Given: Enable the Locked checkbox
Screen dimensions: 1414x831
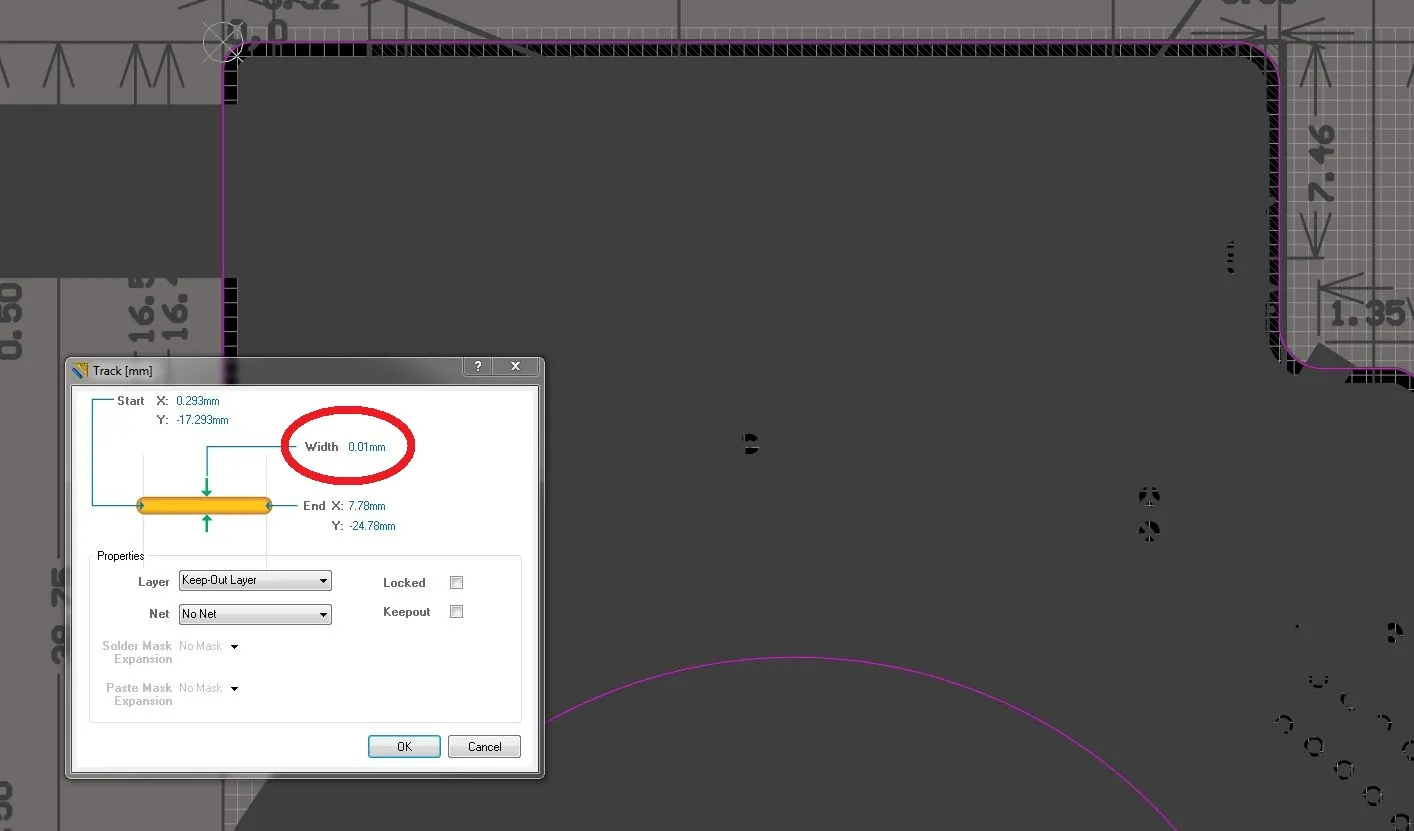Looking at the screenshot, I should 457,583.
